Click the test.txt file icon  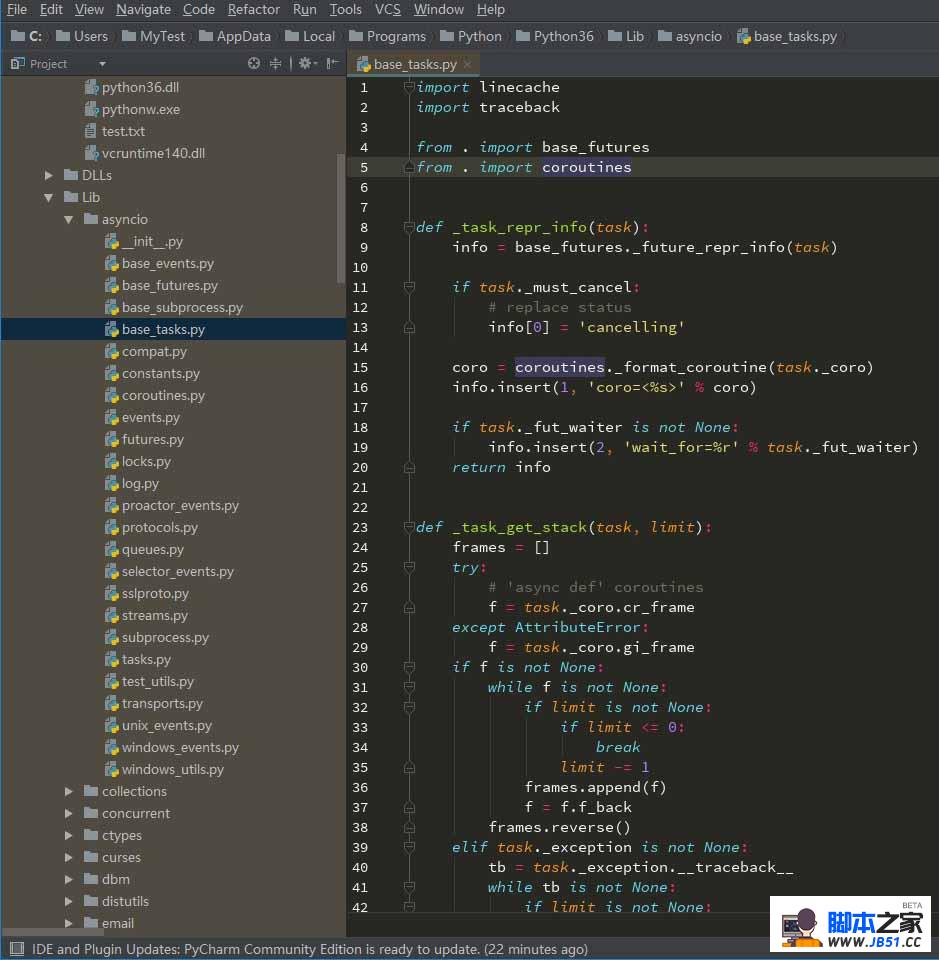tap(91, 131)
